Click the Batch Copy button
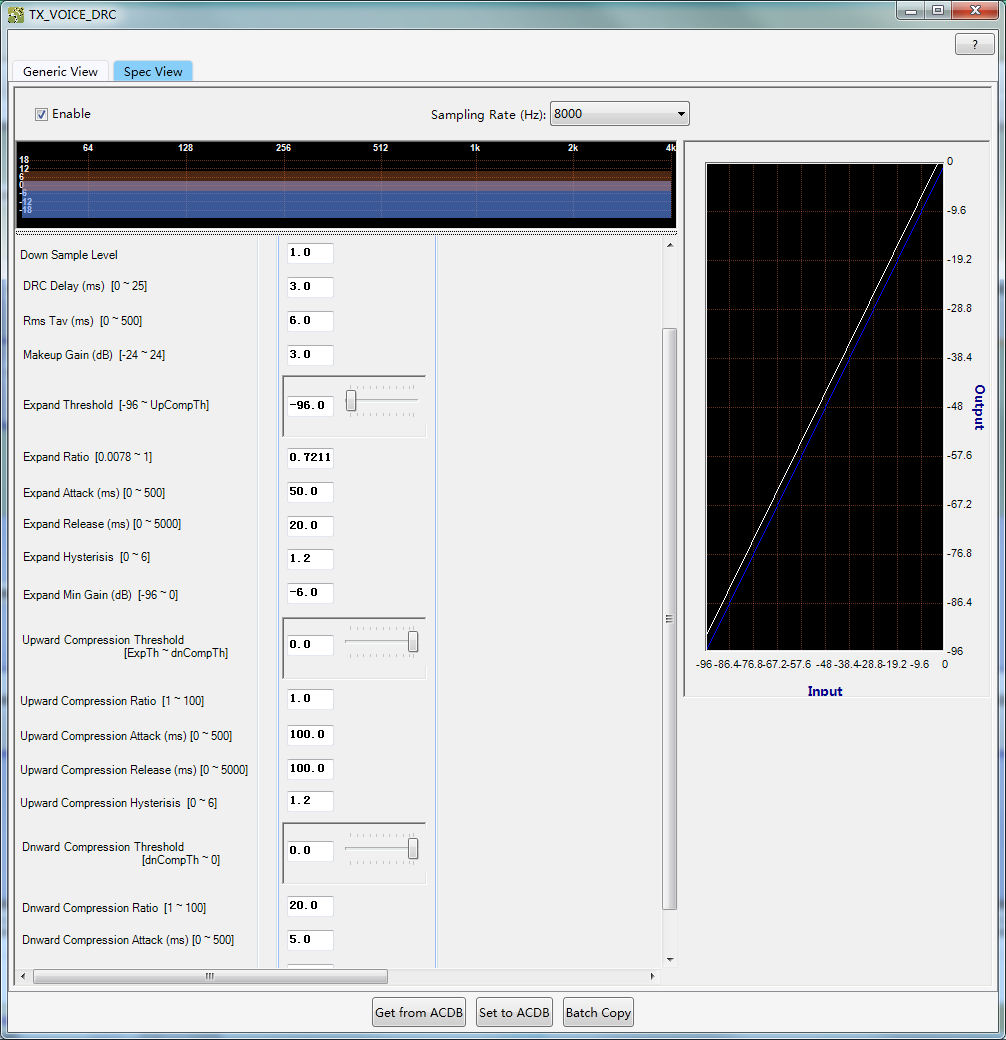 coord(598,1012)
